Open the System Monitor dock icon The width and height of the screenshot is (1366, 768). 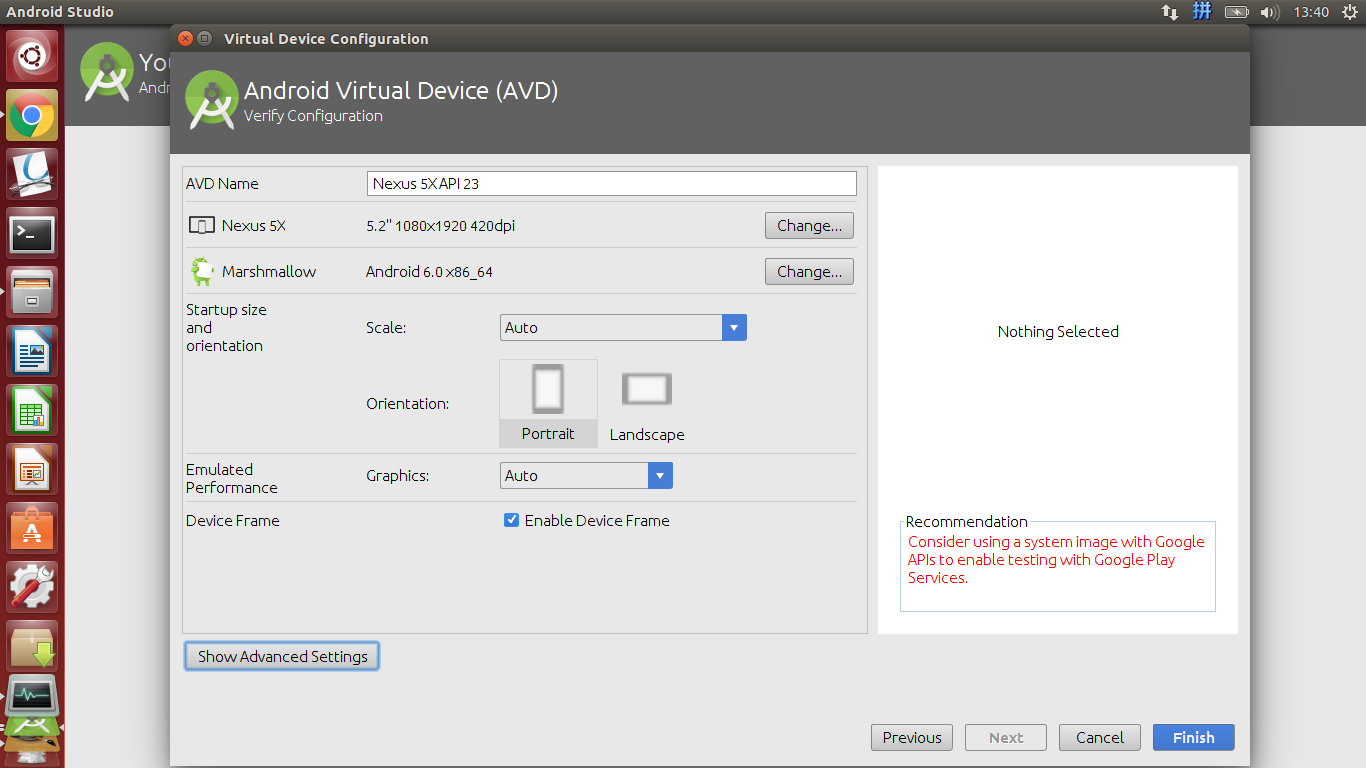32,694
